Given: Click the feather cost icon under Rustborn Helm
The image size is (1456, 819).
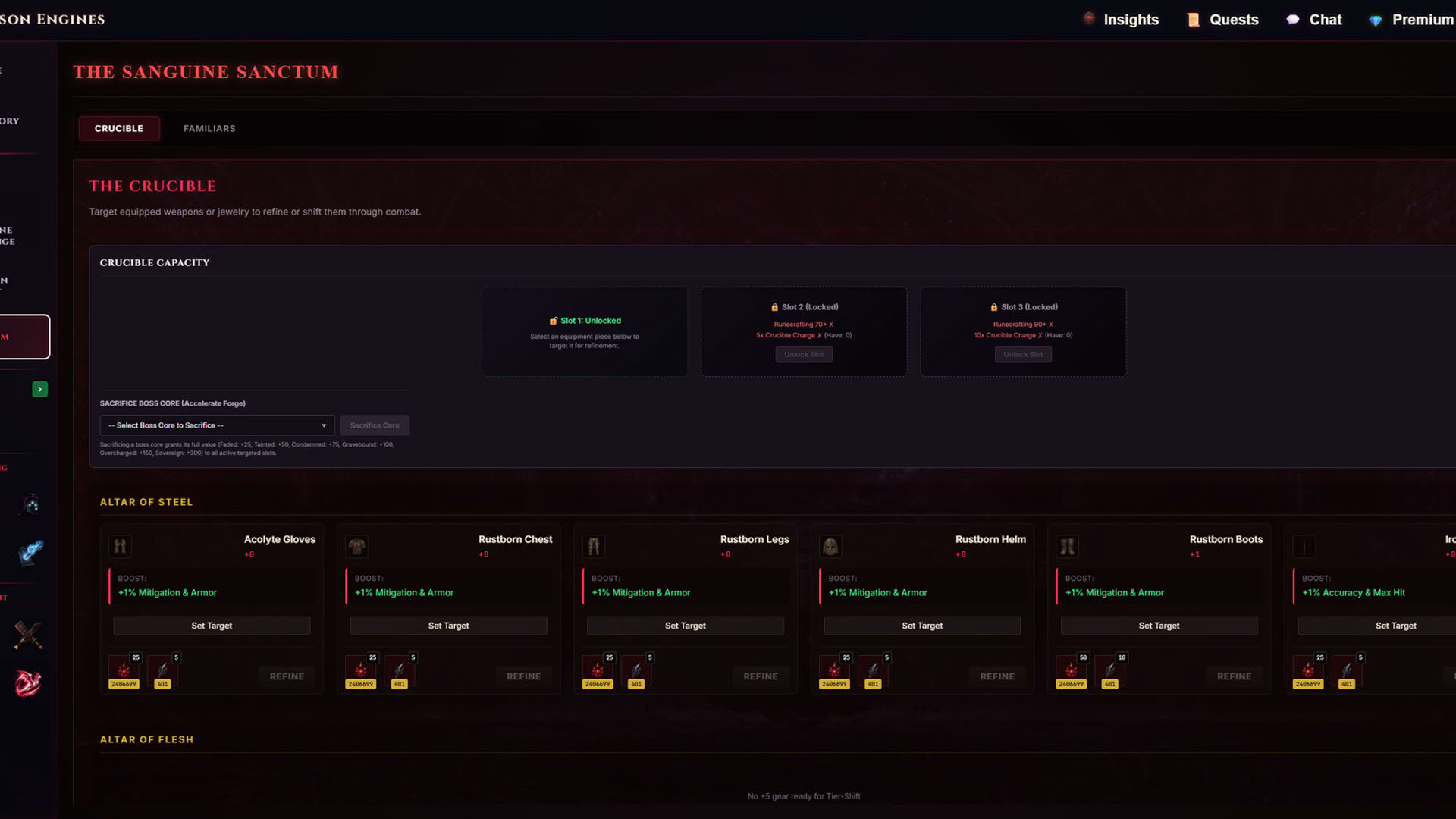Looking at the screenshot, I should [x=874, y=671].
